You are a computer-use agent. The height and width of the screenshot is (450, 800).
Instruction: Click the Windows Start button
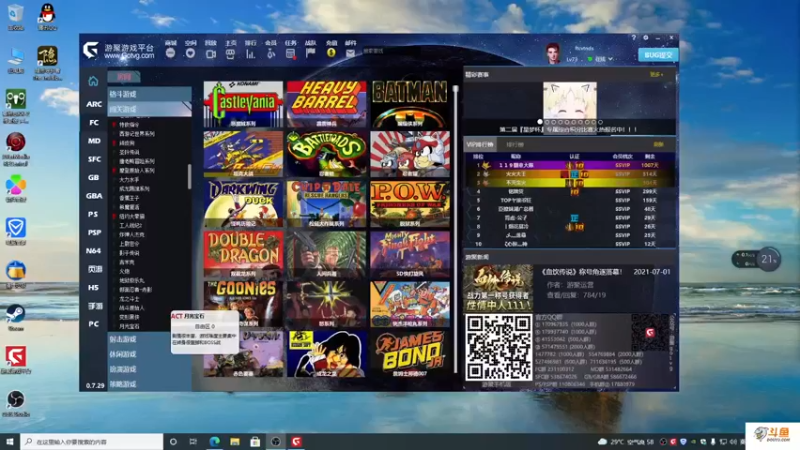point(10,441)
